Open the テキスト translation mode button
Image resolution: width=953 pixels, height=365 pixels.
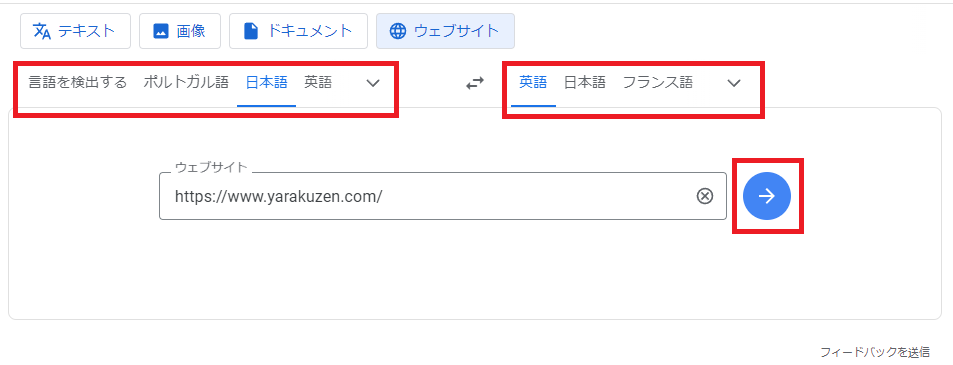point(75,31)
